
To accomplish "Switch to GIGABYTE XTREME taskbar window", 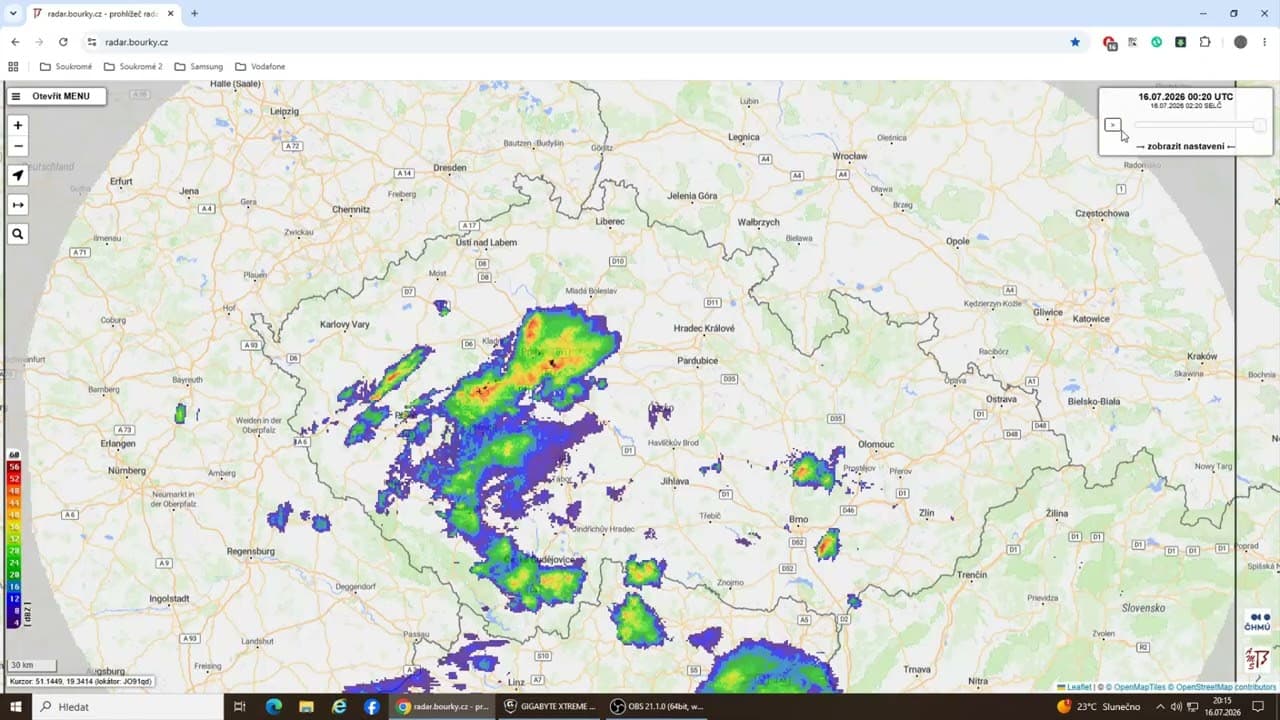I will pos(550,706).
